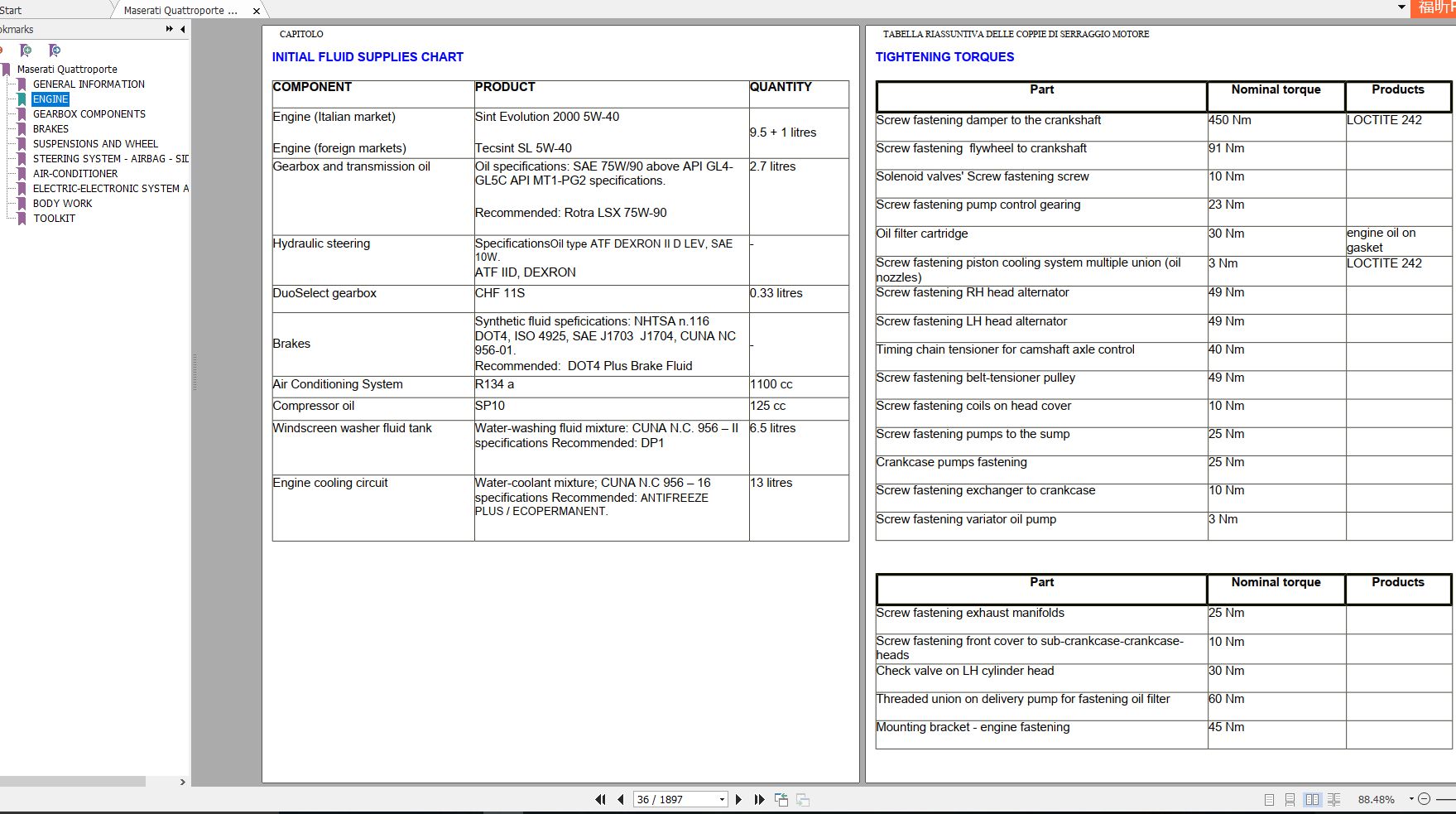This screenshot has height=814, width=1456.
Task: Click the Sint Evolution 2000 5W-40 cell
Action: coord(547,117)
